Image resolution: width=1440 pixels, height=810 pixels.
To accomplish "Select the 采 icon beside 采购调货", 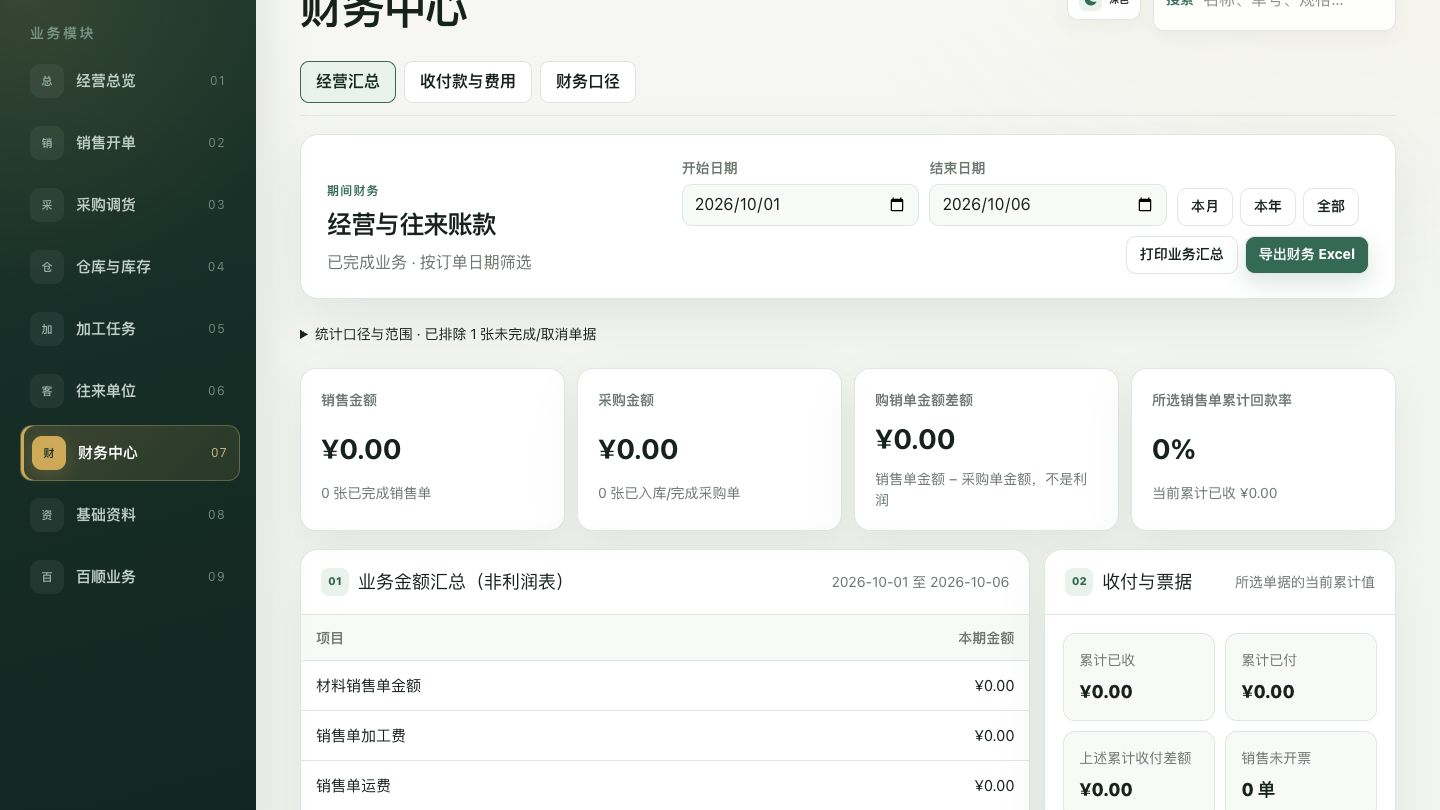I will point(47,205).
